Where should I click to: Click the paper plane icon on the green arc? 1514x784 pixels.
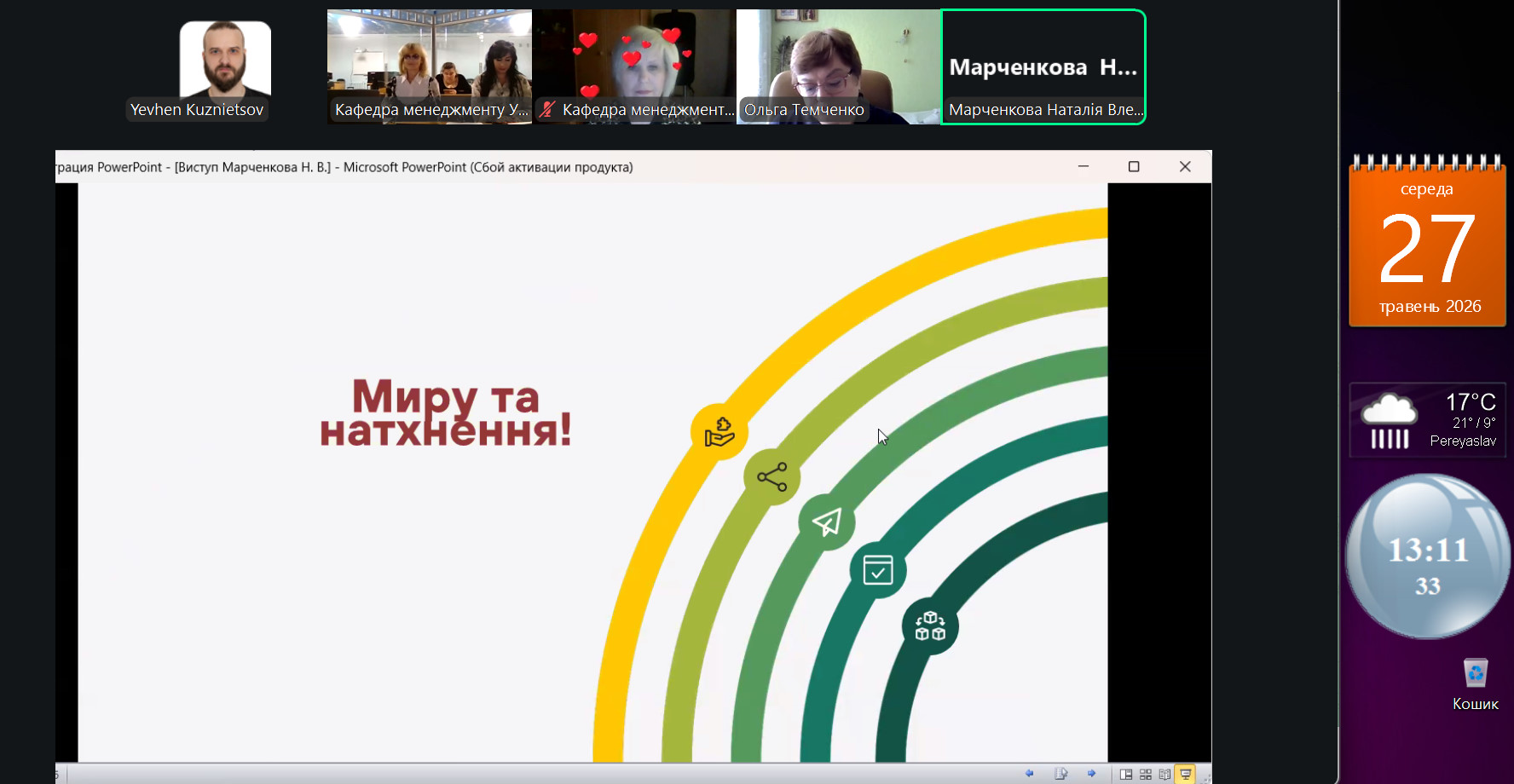826,522
